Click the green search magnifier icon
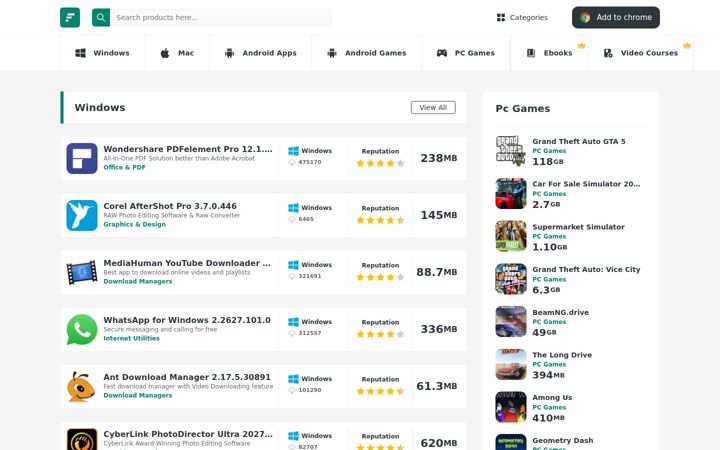 click(x=101, y=17)
